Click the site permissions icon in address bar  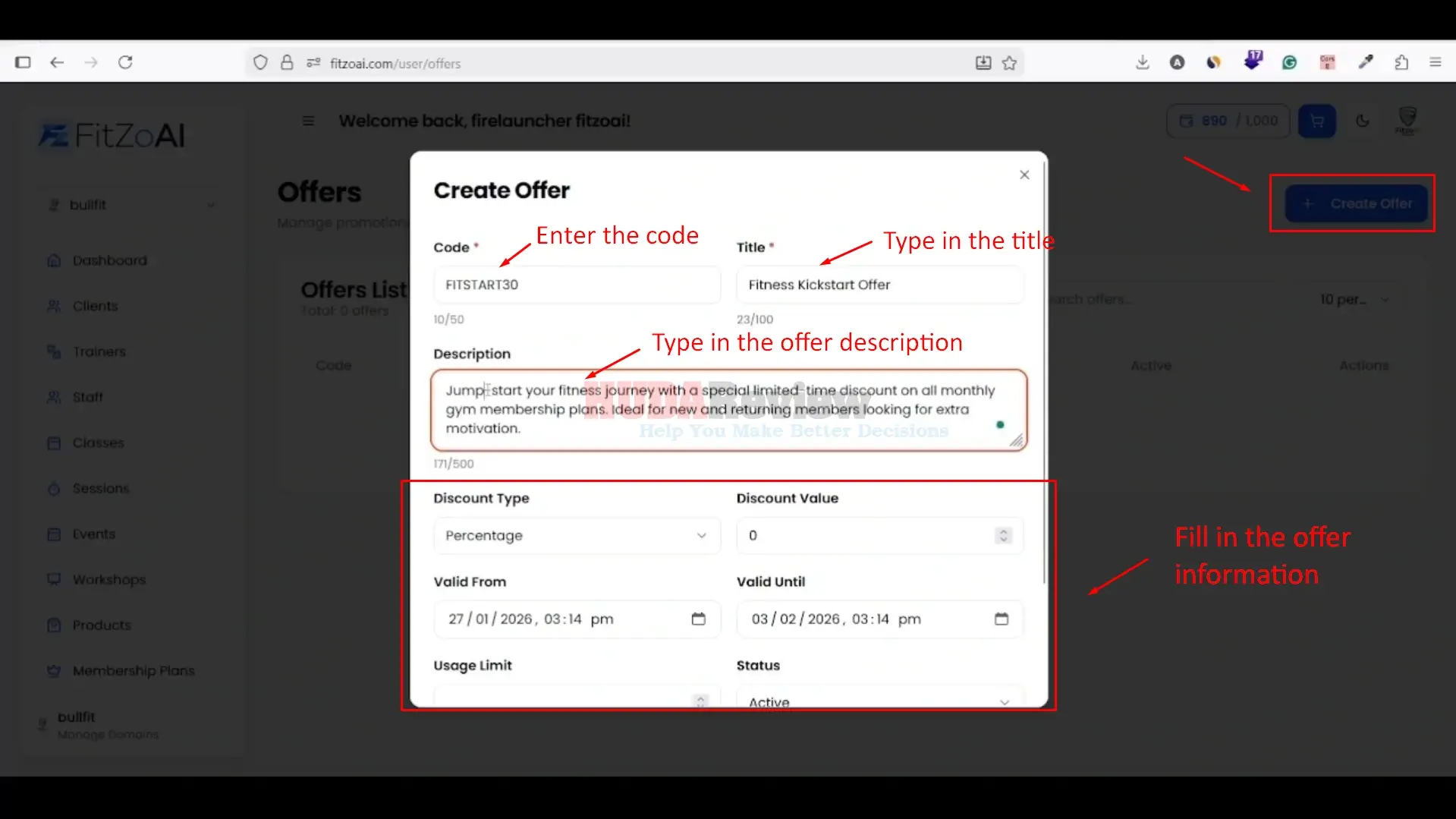(x=313, y=63)
